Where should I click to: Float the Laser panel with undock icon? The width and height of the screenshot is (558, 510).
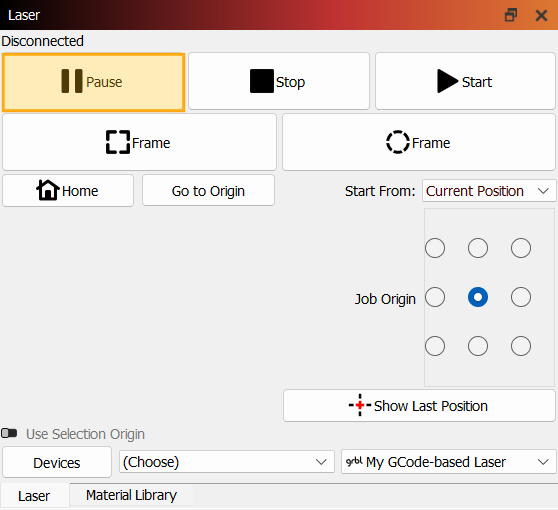point(511,15)
